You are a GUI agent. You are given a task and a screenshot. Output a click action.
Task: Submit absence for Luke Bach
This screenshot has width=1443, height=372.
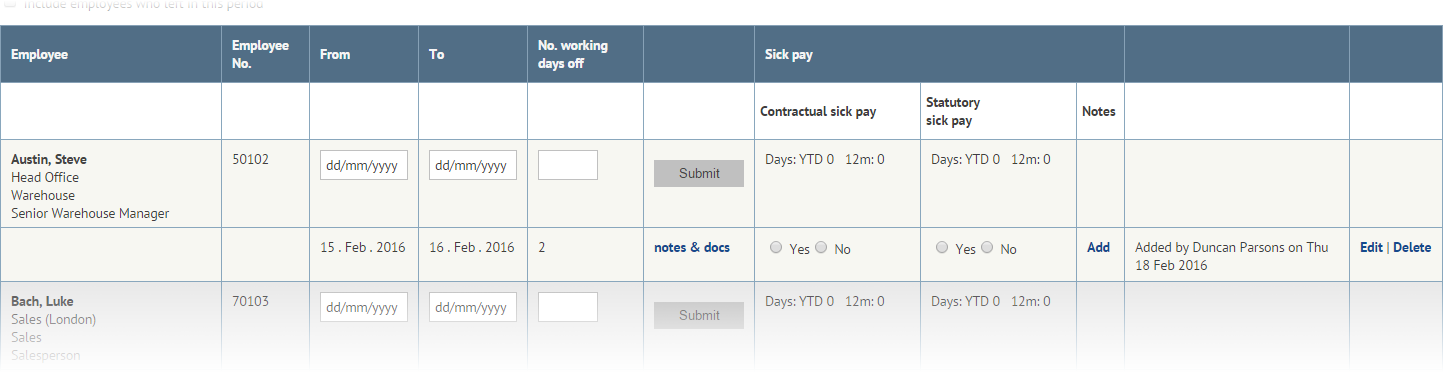699,315
